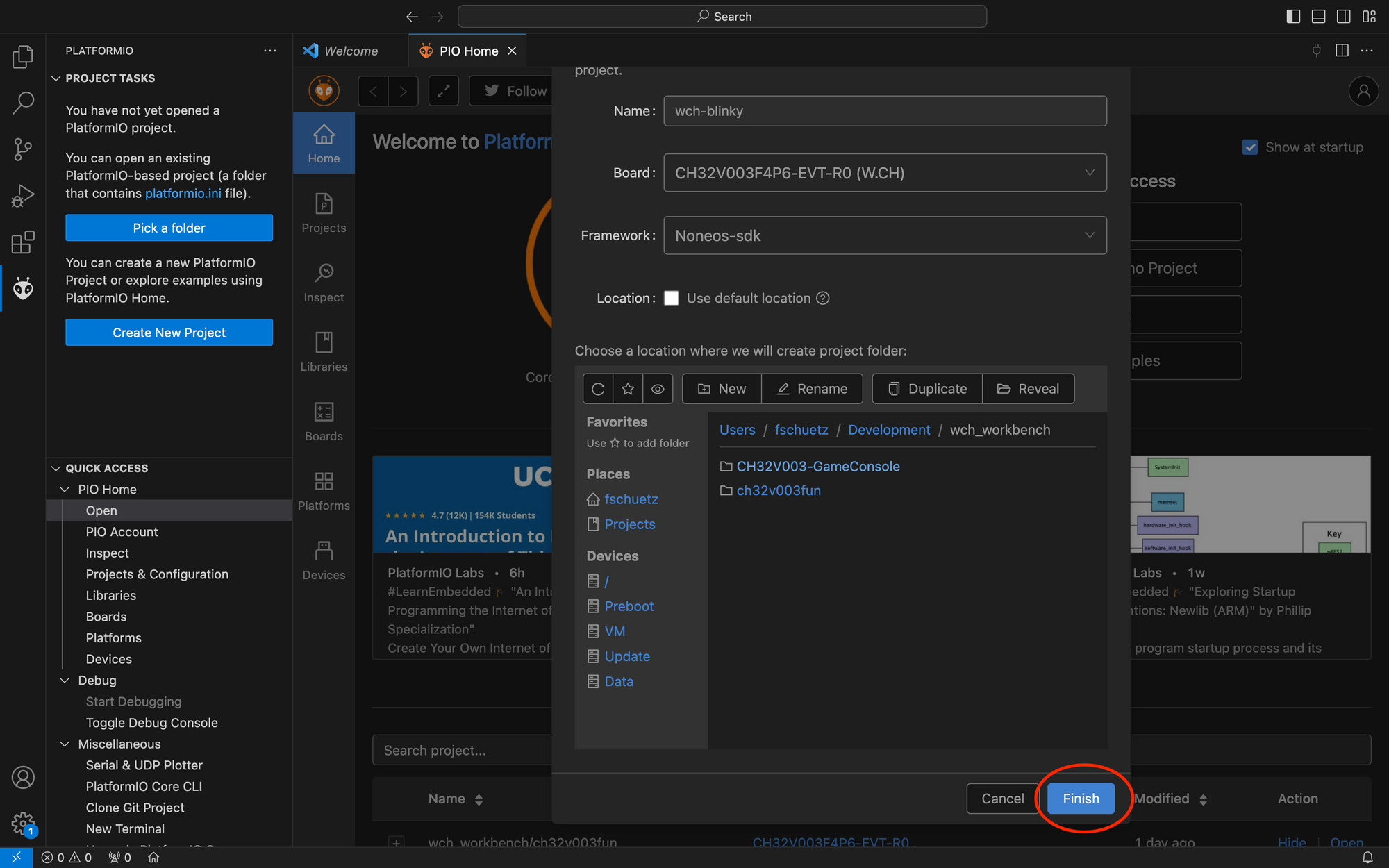Open the PlatformIO alien icon in activity bar
Viewport: 1389px width, 868px height.
[23, 288]
